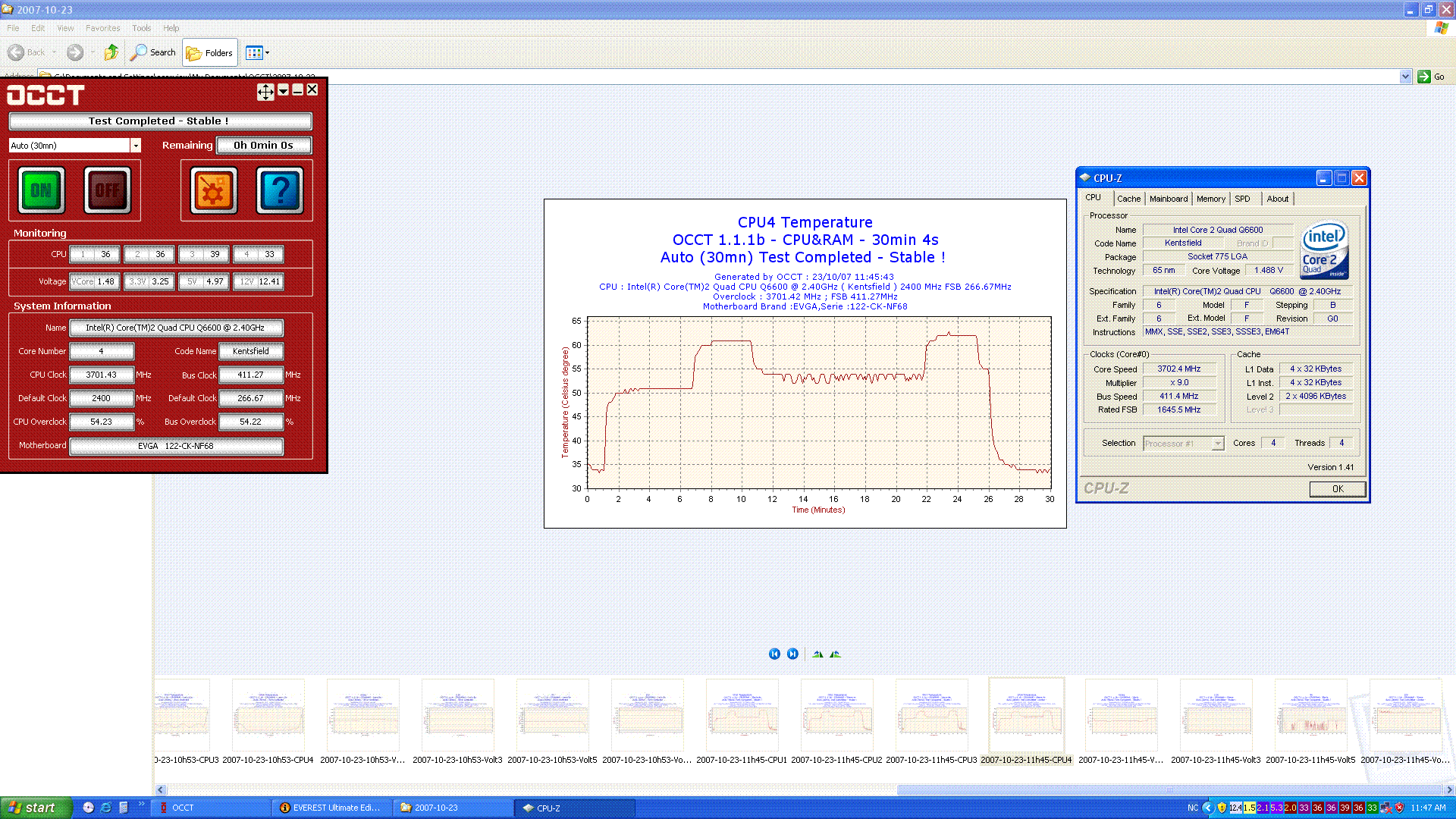The height and width of the screenshot is (819, 1456).
Task: Click the OCCT Bus Clock value 411.27
Action: pyautogui.click(x=251, y=375)
